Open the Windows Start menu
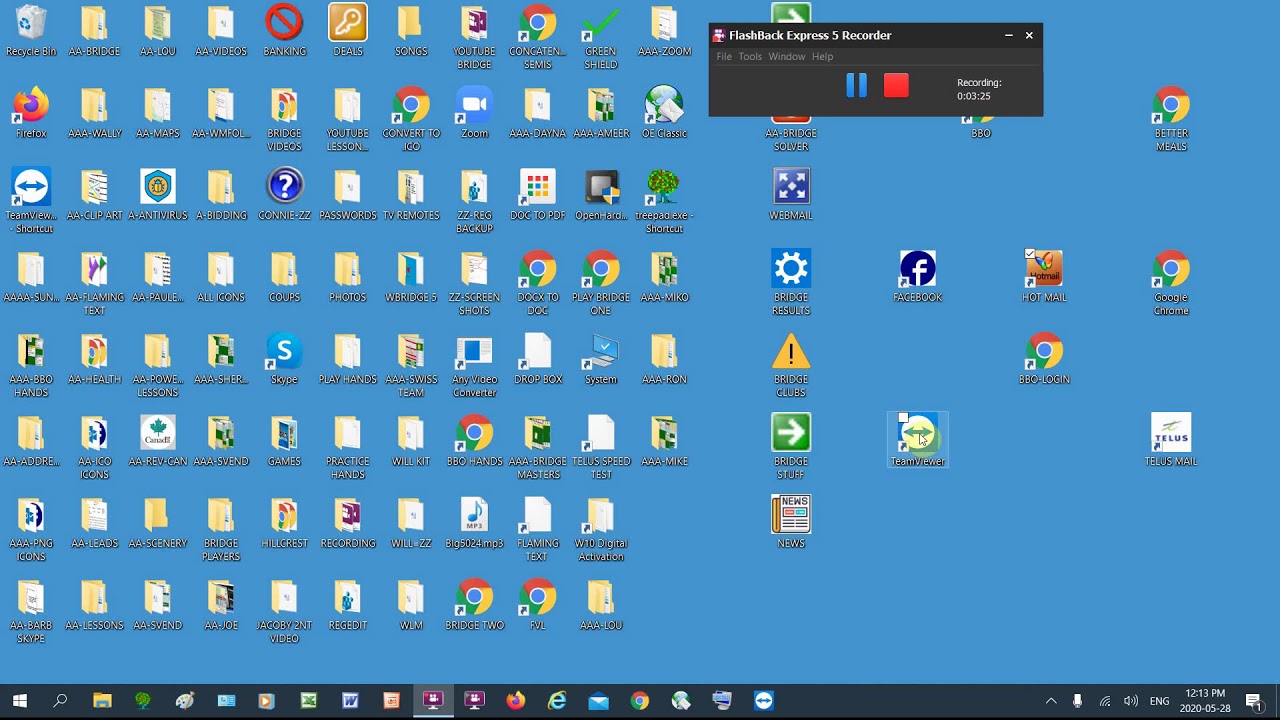 click(20, 701)
